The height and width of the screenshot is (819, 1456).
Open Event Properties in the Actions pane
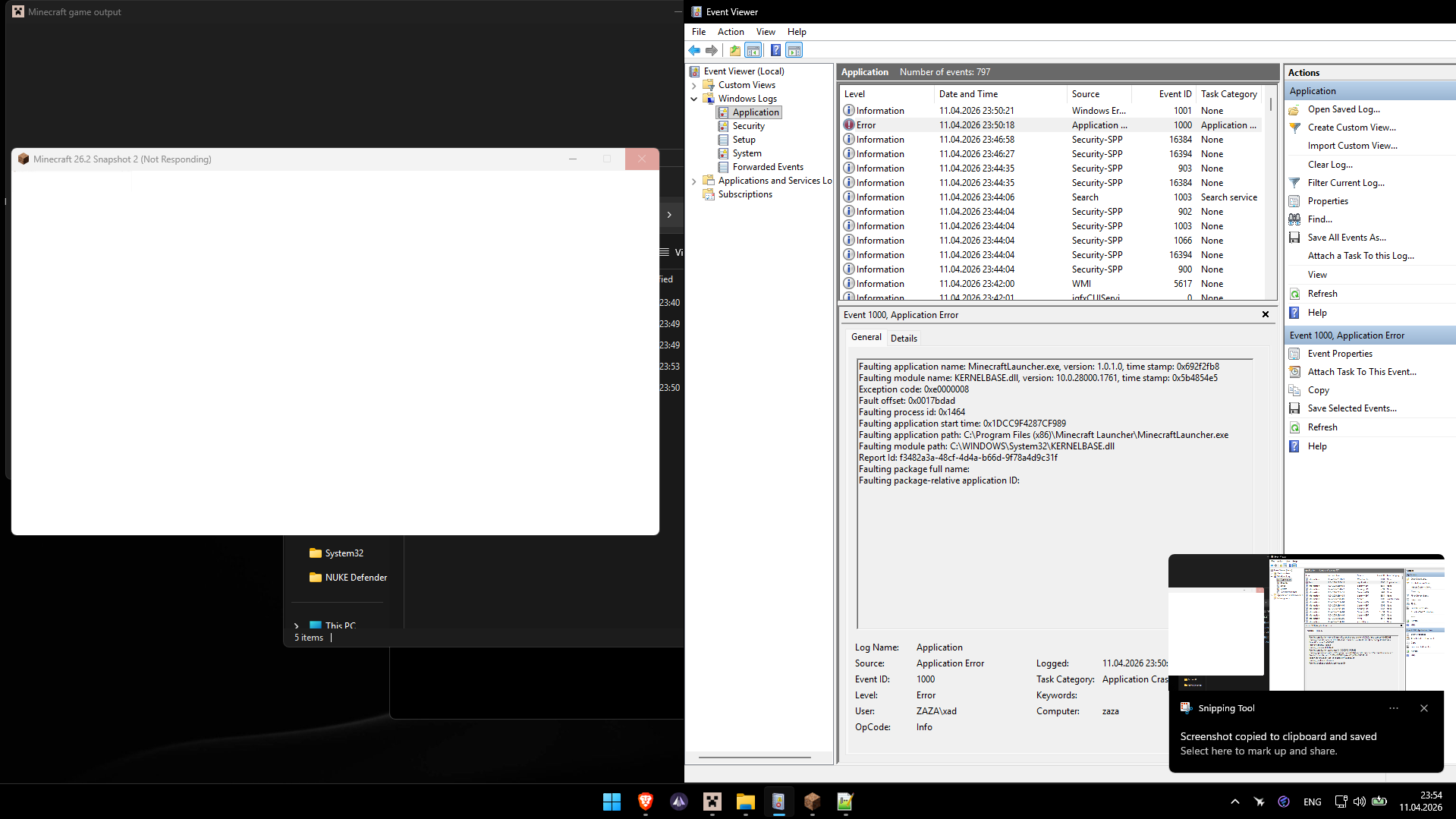click(1339, 354)
